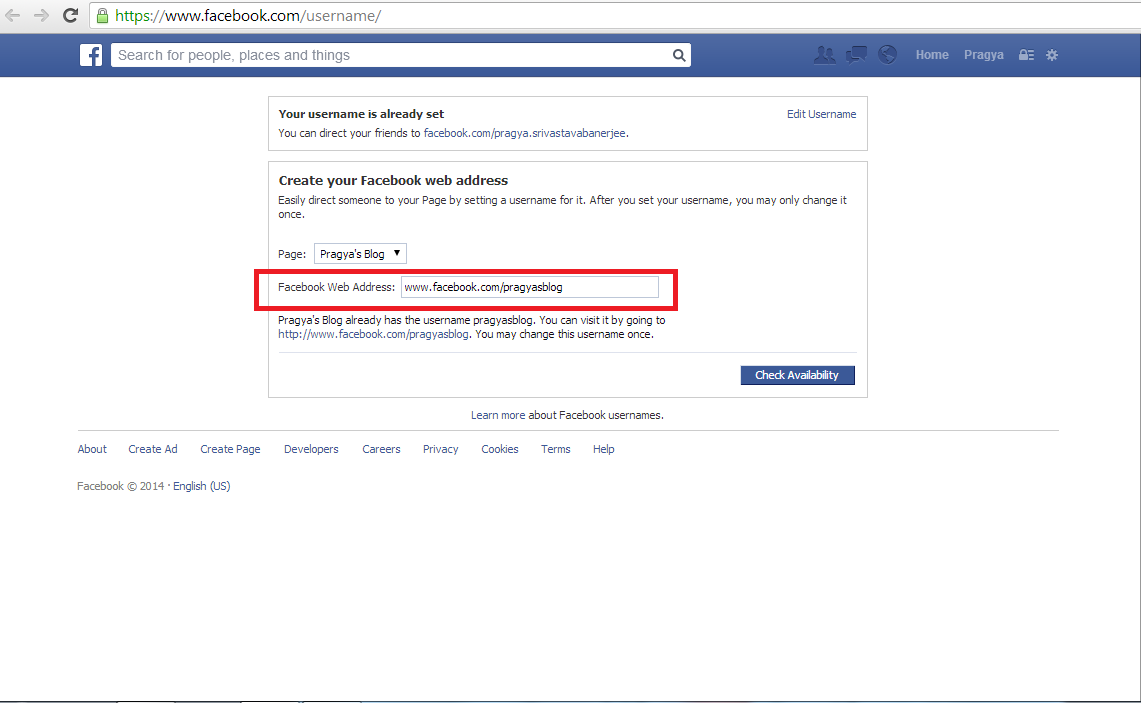The height and width of the screenshot is (703, 1141).
Task: Open the account settings gear icon
Action: tap(1052, 55)
